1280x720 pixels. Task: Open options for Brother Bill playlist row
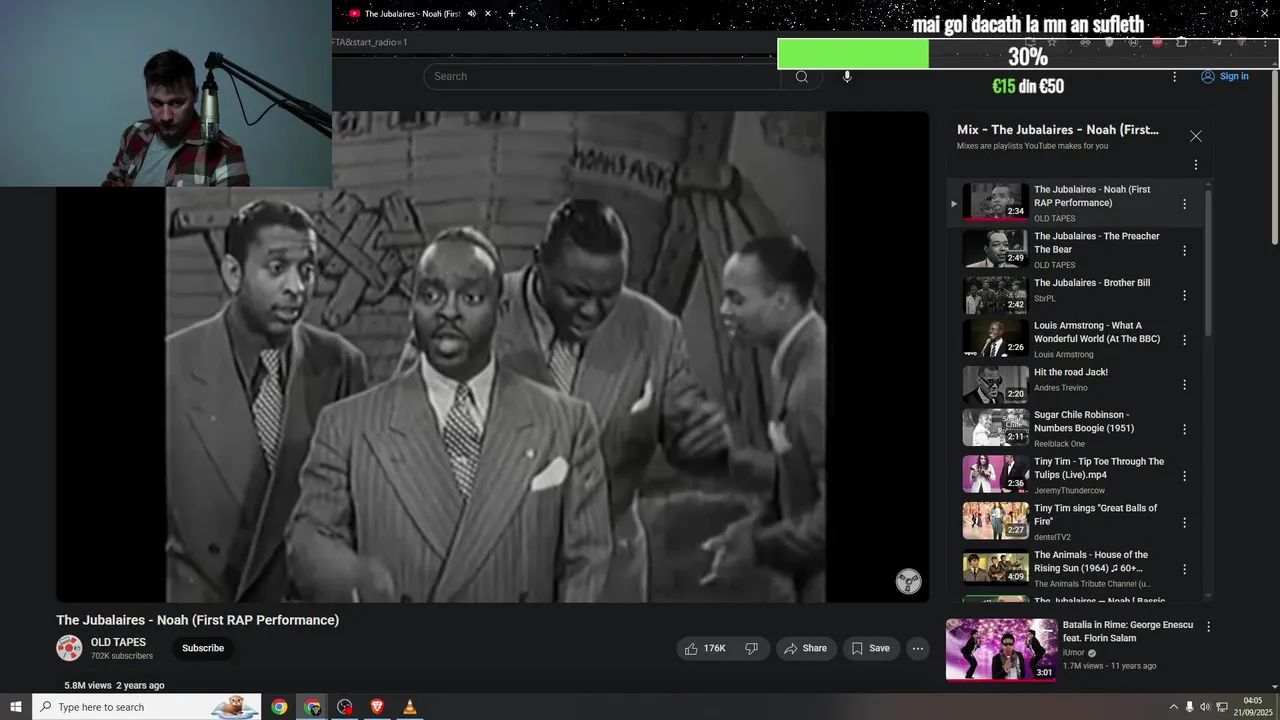1185,295
